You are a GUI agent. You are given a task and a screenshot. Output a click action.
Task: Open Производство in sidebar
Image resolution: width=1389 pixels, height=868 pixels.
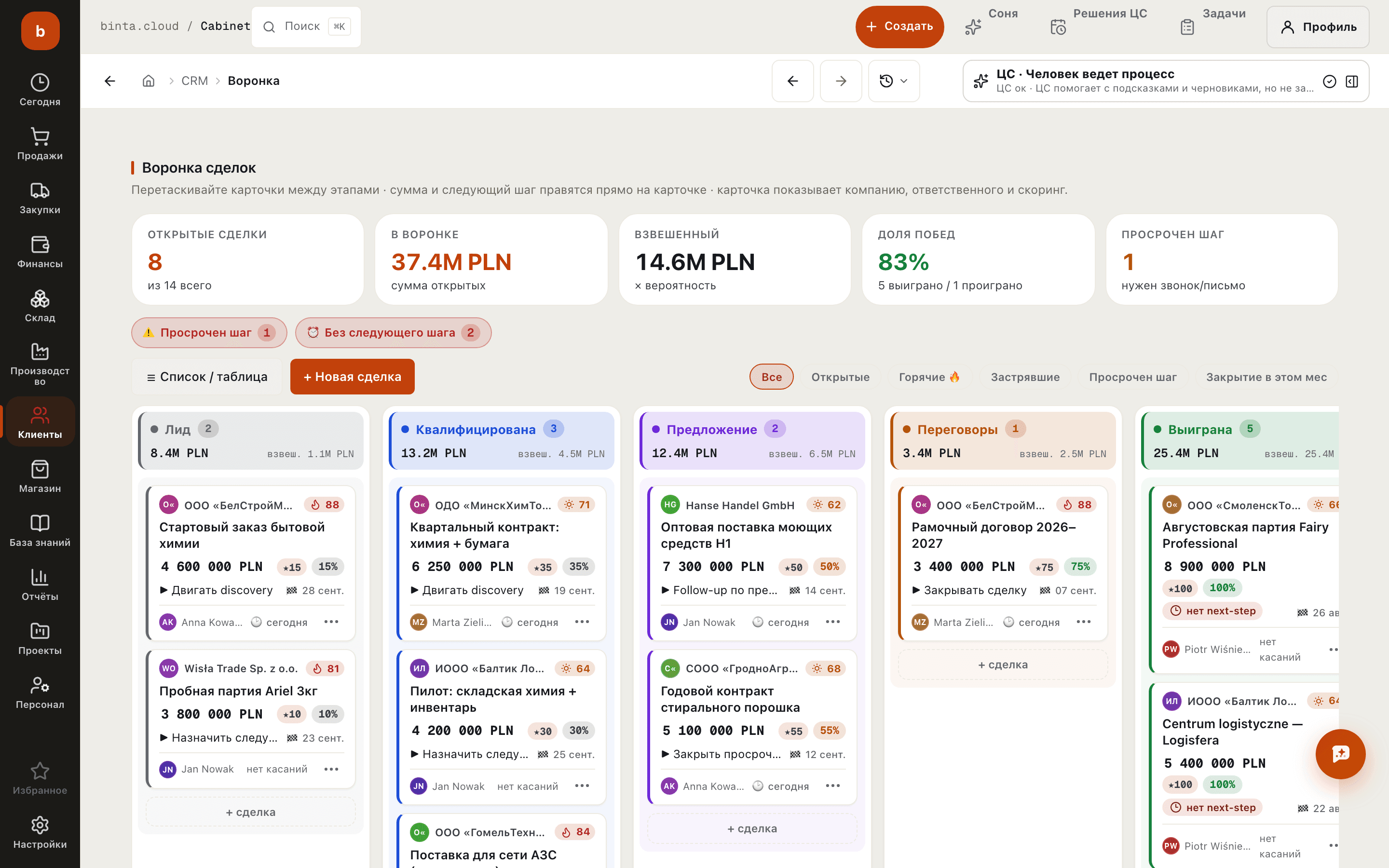point(40,364)
